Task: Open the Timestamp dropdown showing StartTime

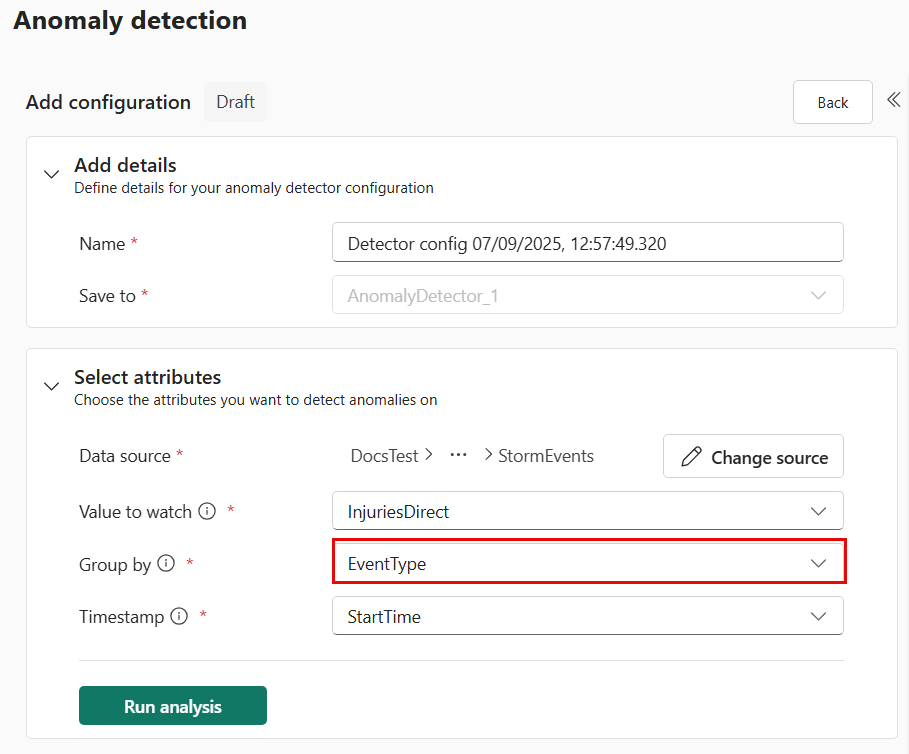Action: 587,616
